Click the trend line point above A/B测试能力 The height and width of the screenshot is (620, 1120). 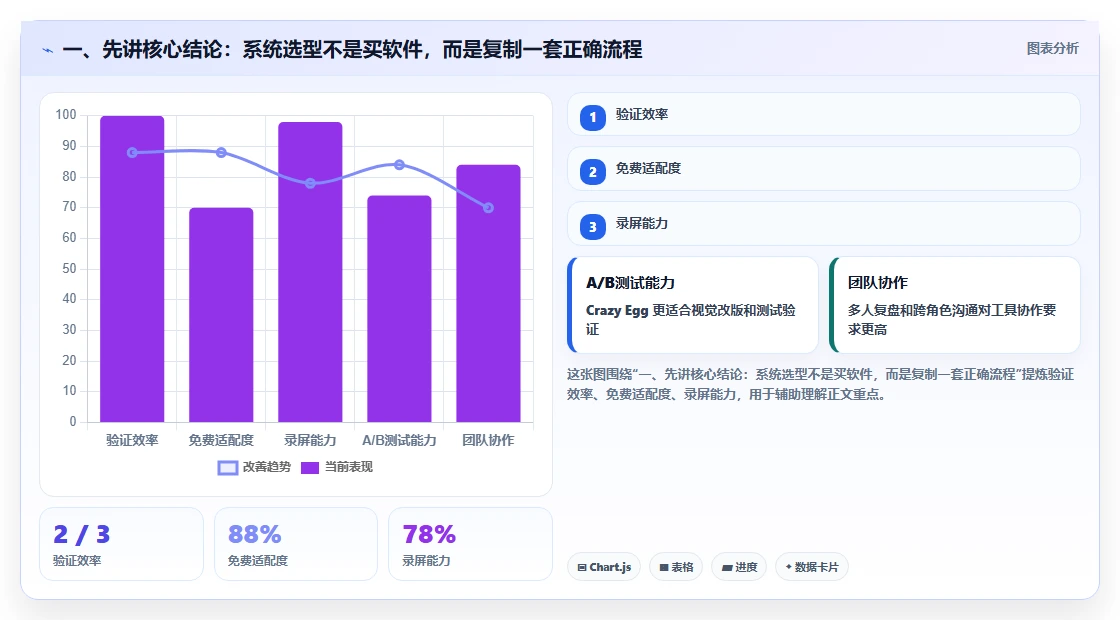click(x=399, y=165)
